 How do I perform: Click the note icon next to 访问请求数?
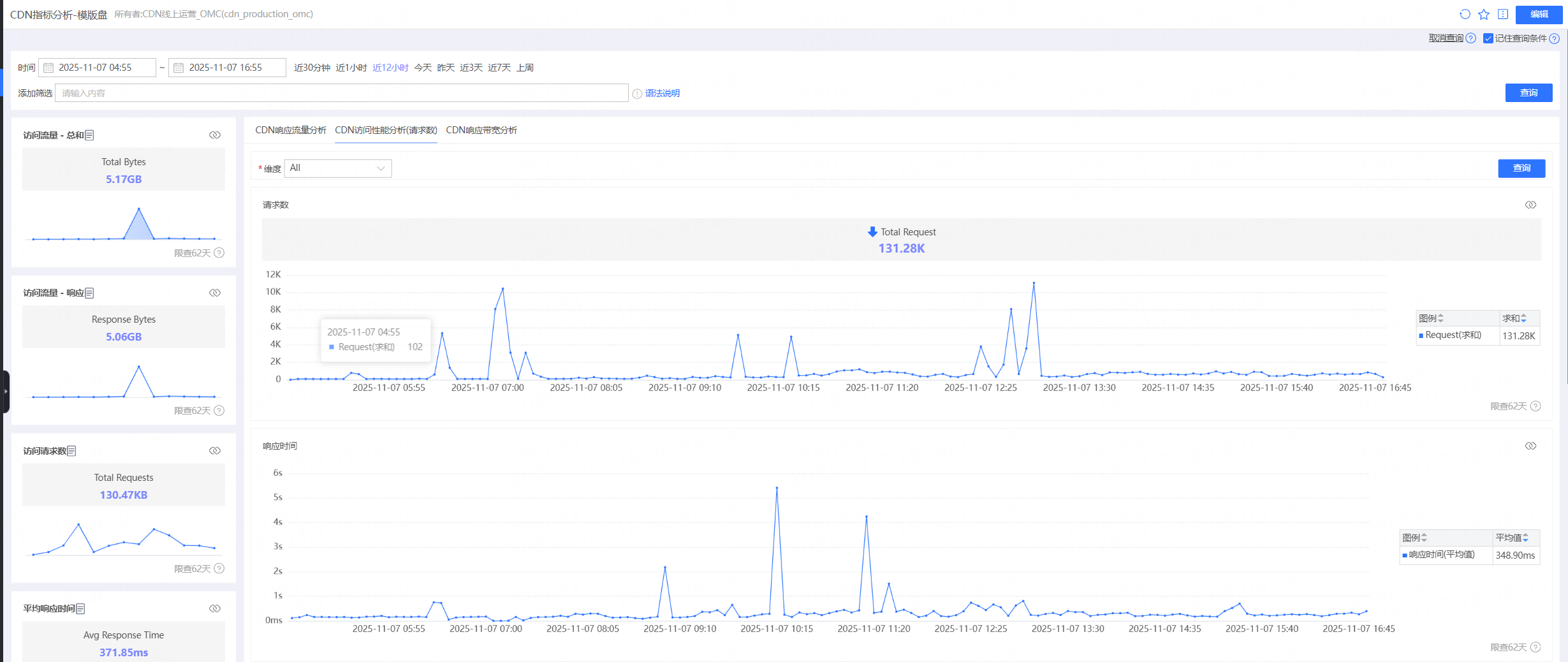coord(72,451)
